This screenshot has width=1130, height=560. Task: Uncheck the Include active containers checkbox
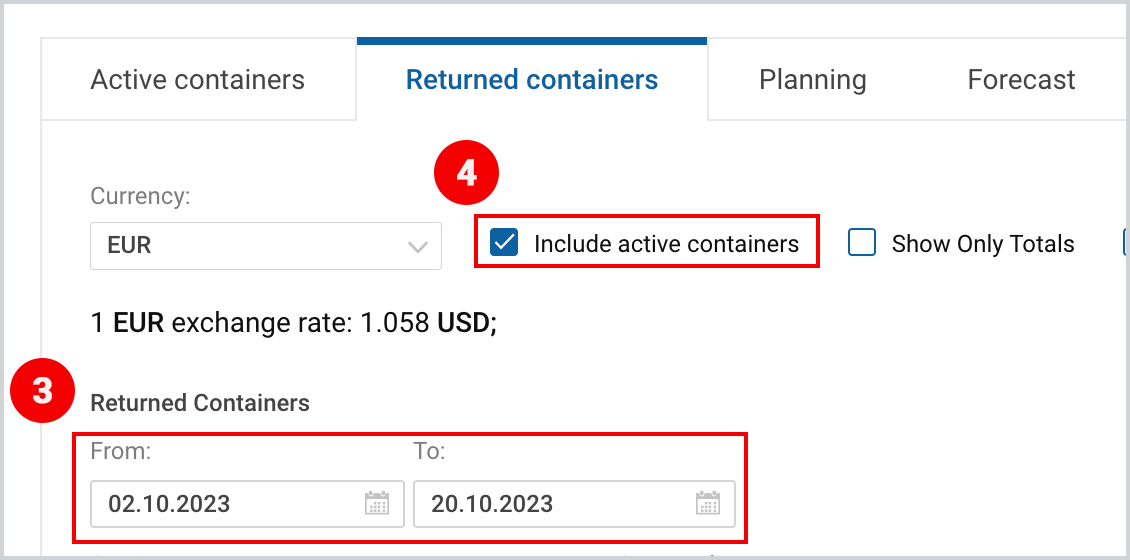click(504, 243)
